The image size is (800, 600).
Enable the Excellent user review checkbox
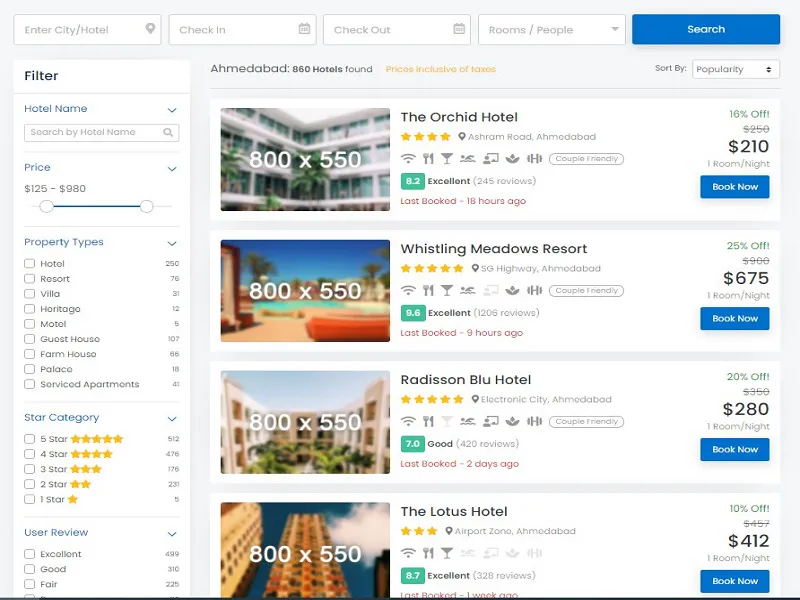30,554
